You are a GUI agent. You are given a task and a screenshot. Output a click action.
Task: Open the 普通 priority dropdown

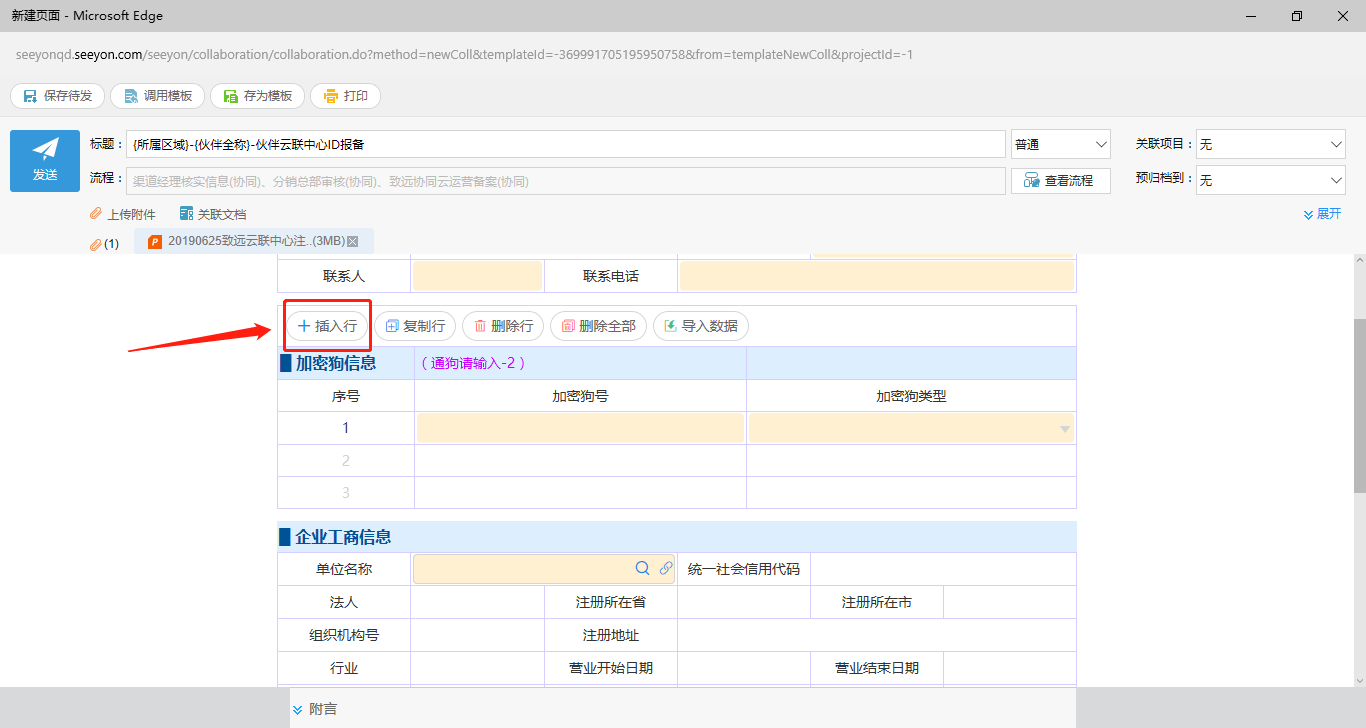pyautogui.click(x=1061, y=144)
